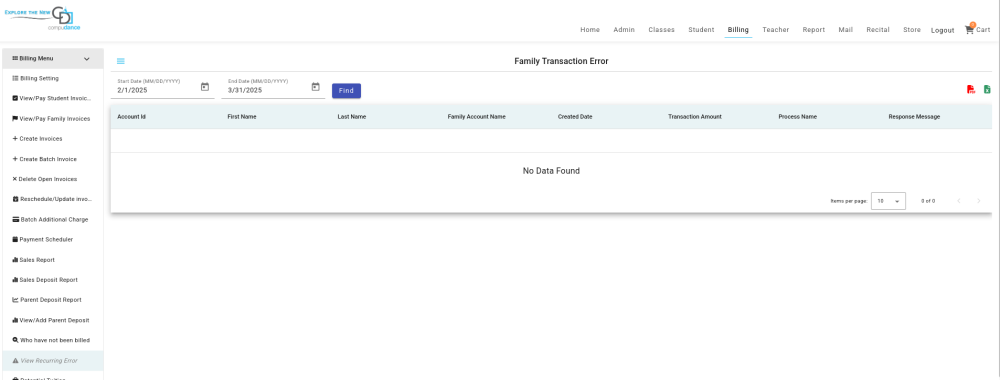
Task: Open the Home menu
Action: (x=590, y=30)
